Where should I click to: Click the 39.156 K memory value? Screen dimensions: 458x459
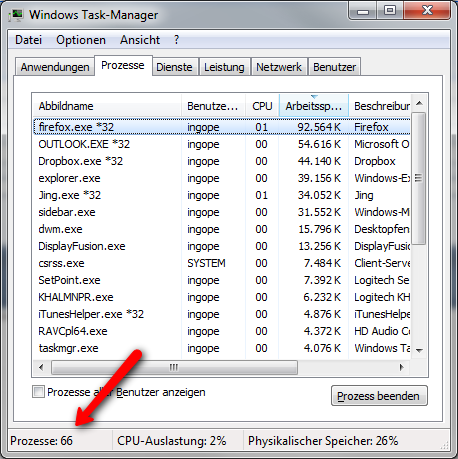pos(319,178)
